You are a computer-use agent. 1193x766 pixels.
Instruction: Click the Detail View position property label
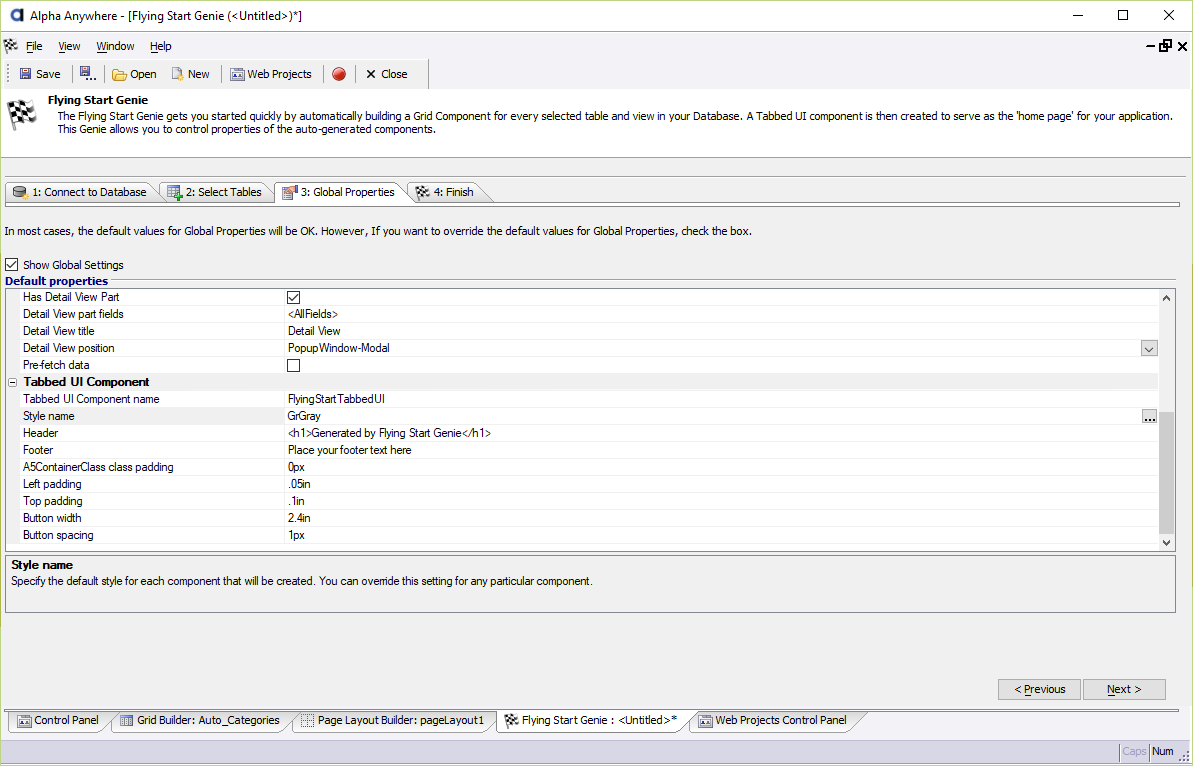tap(68, 348)
